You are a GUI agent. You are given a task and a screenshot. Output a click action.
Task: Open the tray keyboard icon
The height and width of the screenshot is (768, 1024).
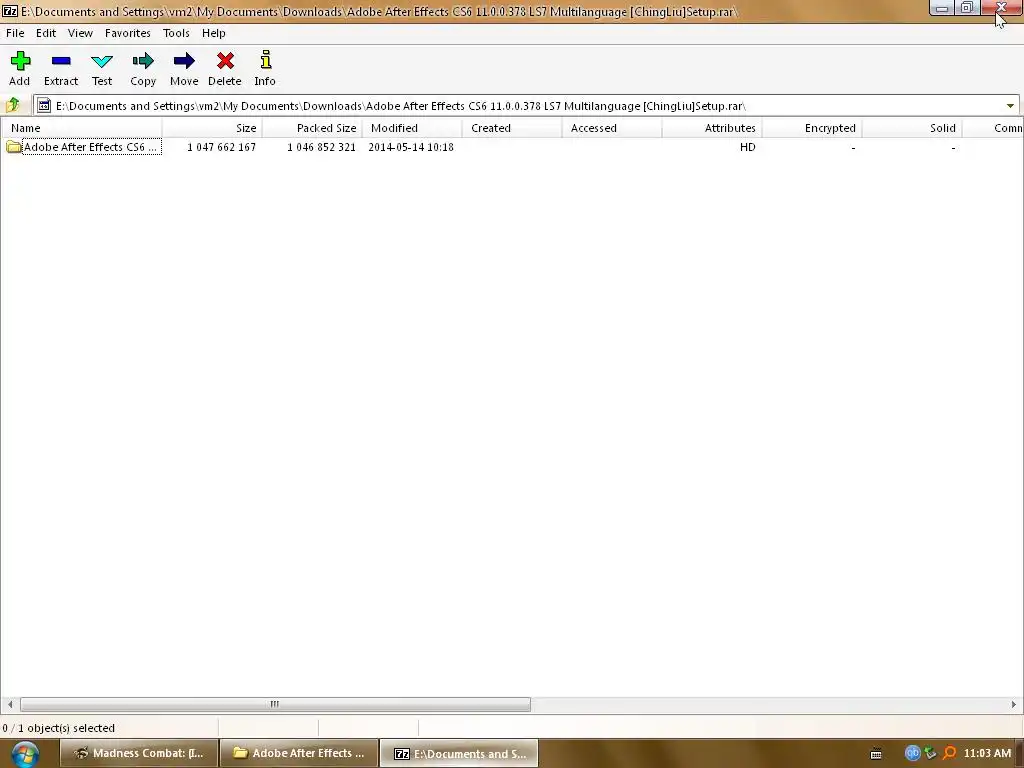(876, 754)
